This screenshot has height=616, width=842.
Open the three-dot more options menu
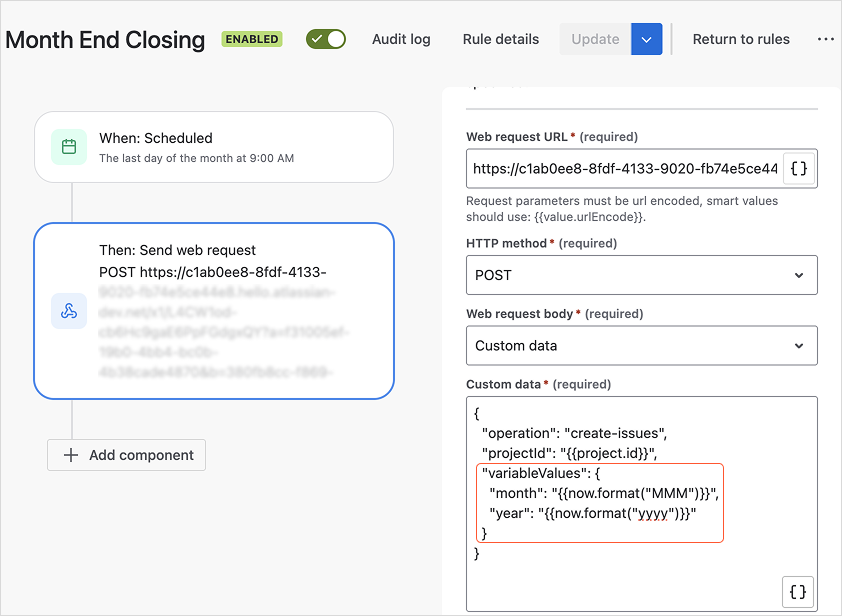click(x=825, y=39)
